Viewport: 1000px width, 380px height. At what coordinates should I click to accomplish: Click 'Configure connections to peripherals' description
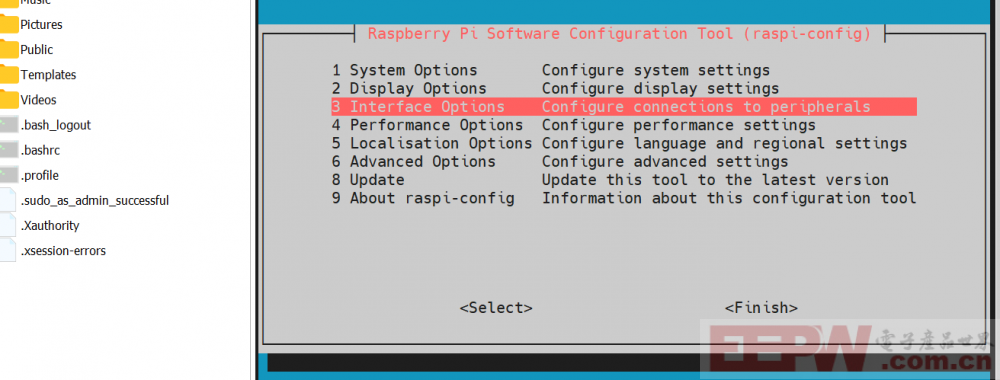(706, 106)
